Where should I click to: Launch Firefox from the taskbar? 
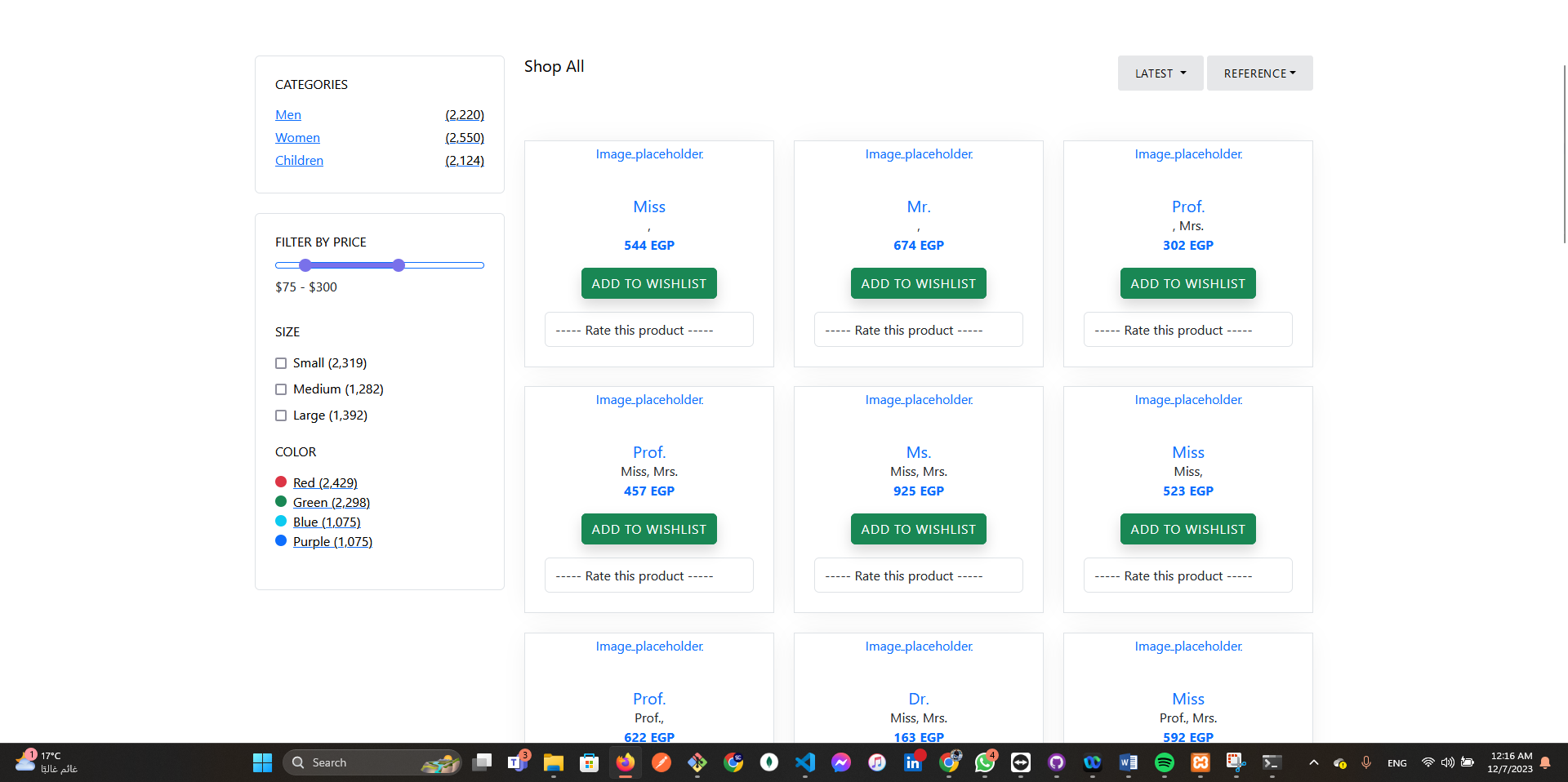coord(624,762)
